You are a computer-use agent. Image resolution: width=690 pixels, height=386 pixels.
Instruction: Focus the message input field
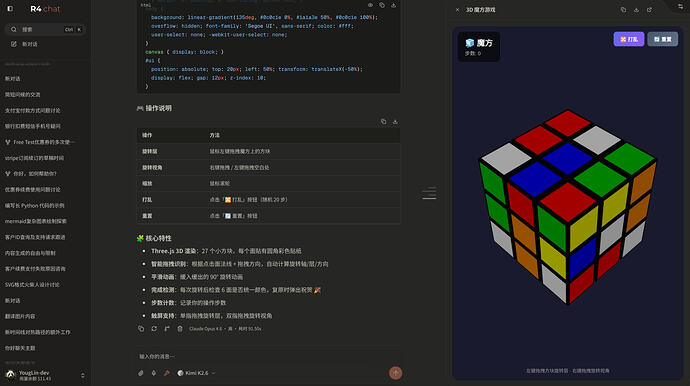(268, 357)
